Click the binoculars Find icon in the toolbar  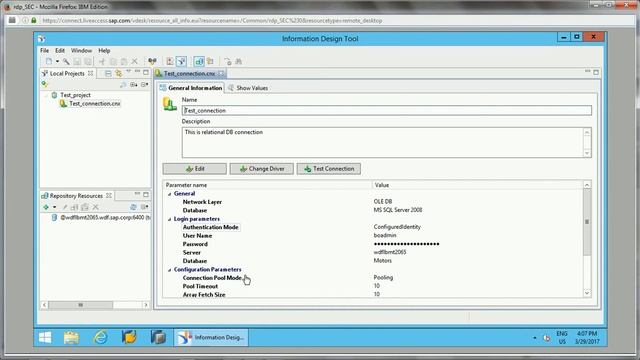(152, 62)
